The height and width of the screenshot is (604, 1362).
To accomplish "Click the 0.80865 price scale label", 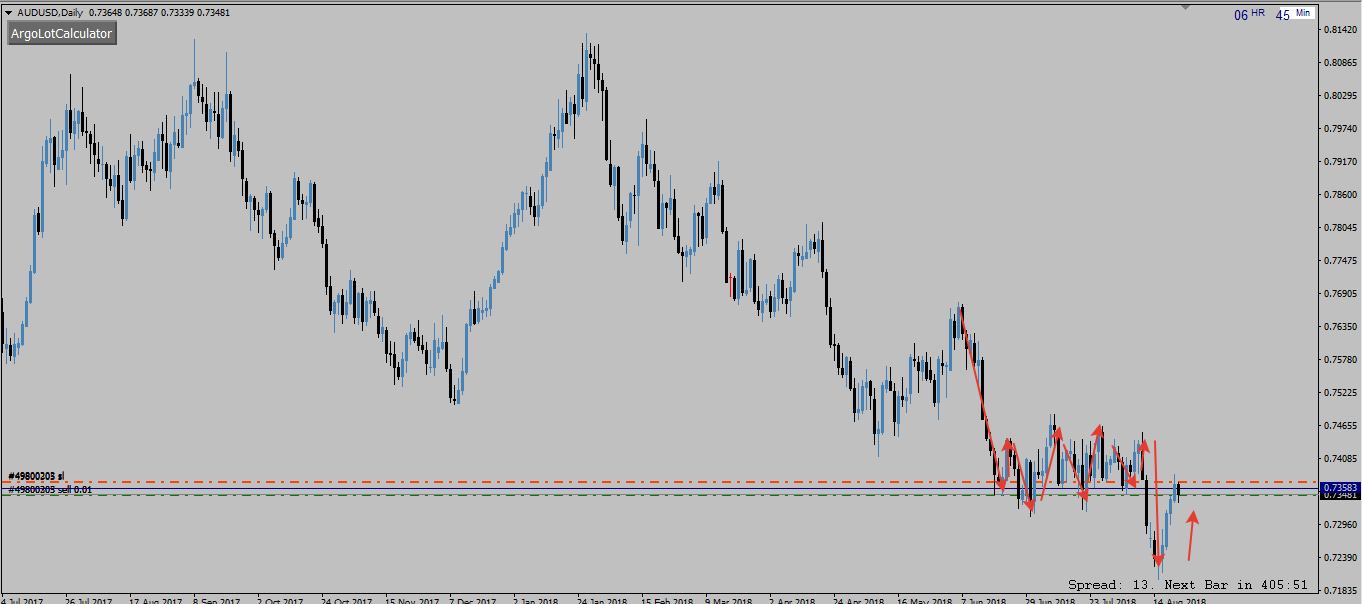I will (x=1340, y=63).
